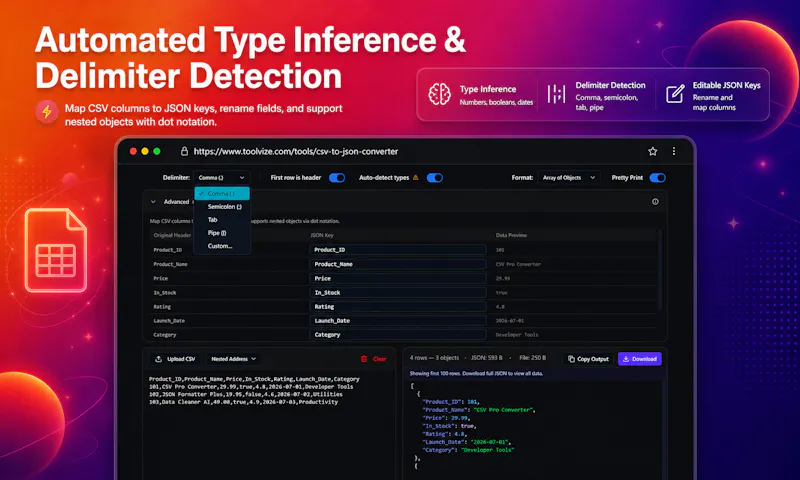Edit the Price JSON key field
The width and height of the screenshot is (800, 480).
coord(397,279)
